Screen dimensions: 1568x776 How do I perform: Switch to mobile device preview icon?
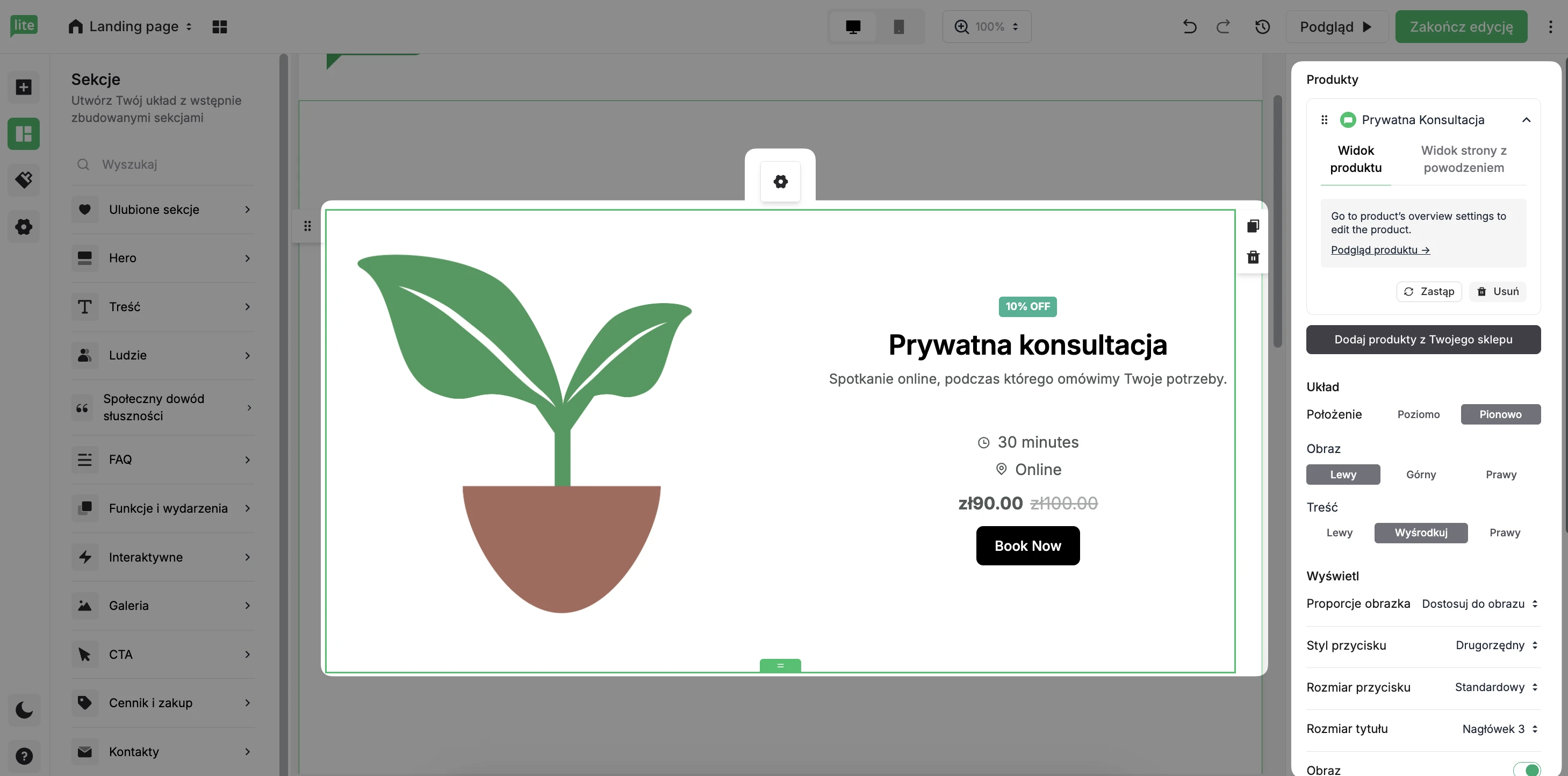(x=898, y=27)
